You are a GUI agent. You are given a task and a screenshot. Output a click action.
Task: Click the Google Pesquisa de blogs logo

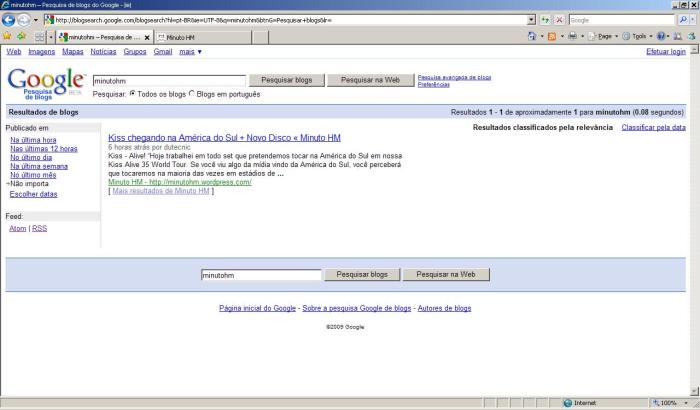[46, 84]
